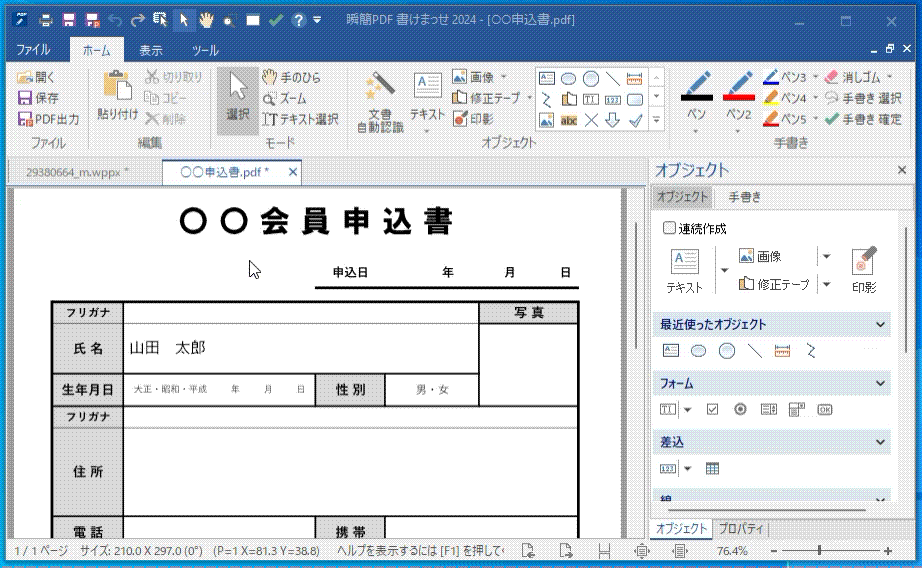Switch to the 手書き panel tab
922x568 pixels.
744,197
